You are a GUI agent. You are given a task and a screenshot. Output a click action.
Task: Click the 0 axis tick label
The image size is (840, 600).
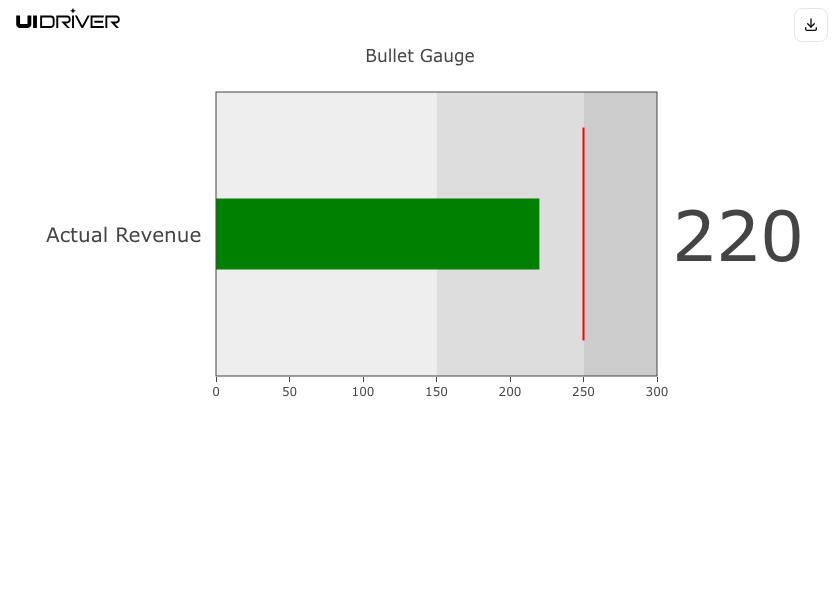[x=216, y=392]
